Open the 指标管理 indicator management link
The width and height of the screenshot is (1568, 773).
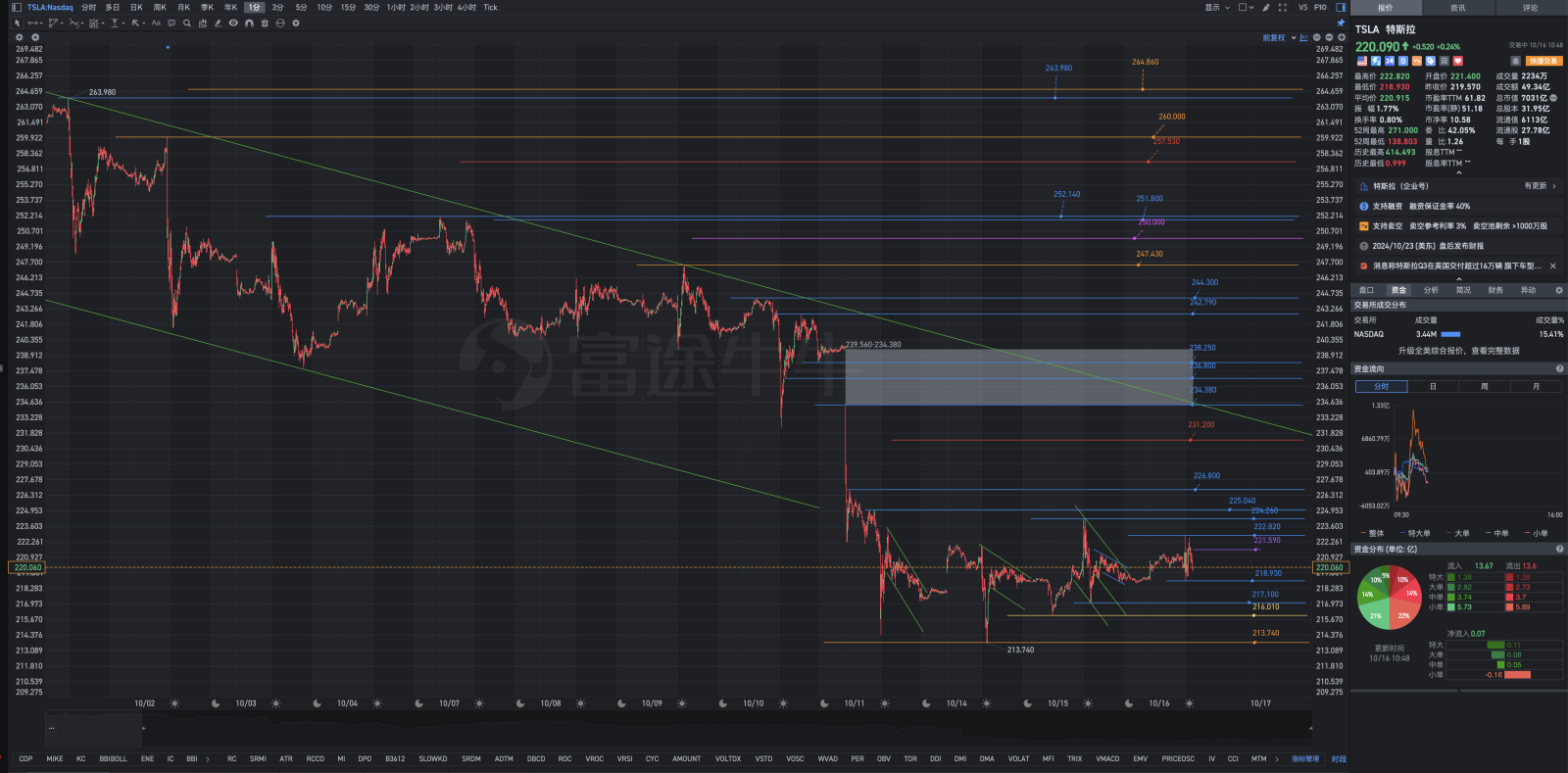coord(1305,758)
